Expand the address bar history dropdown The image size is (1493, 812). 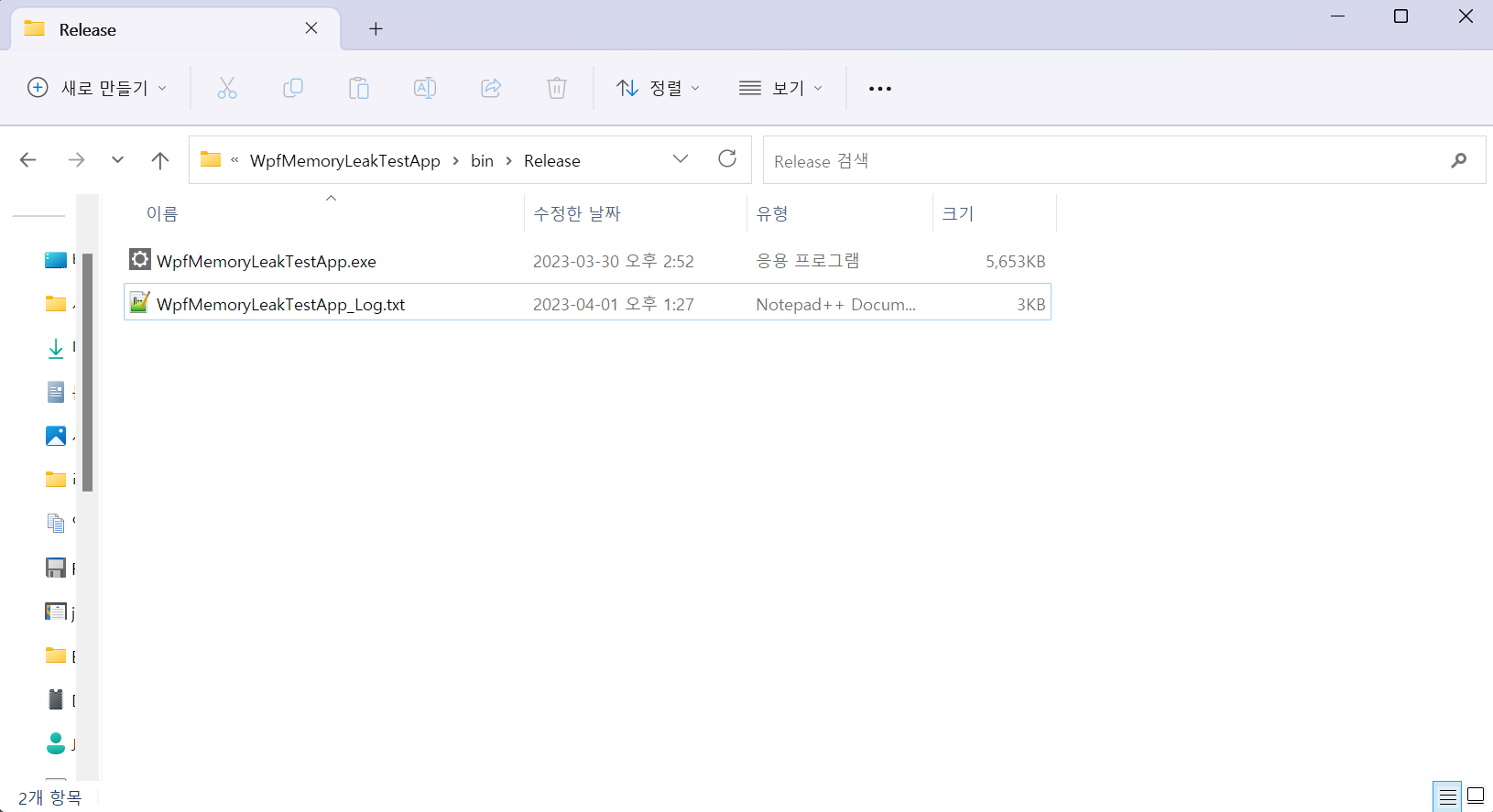(x=681, y=159)
